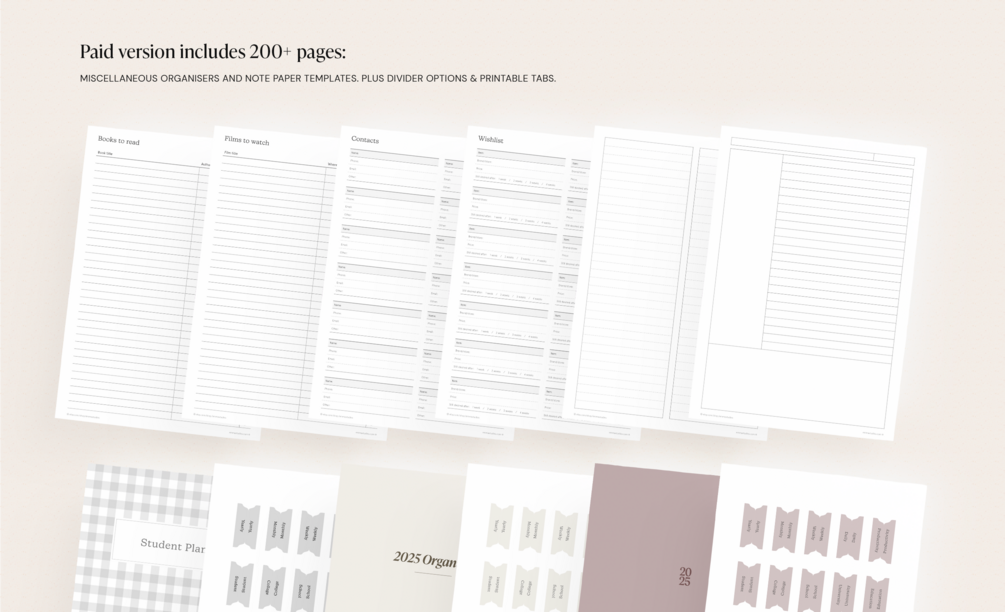Click the mauve Daily printable tab

tap(850, 536)
